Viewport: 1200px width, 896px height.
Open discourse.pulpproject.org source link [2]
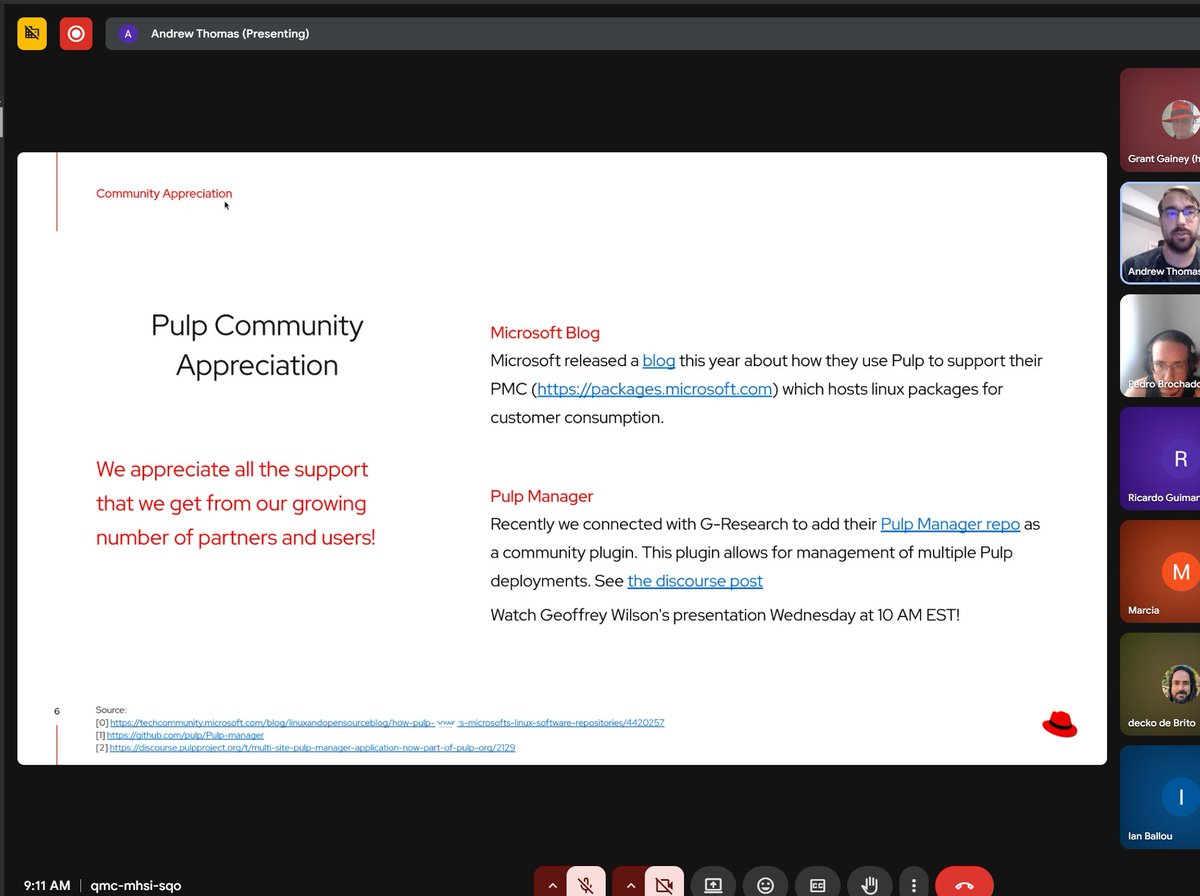312,747
